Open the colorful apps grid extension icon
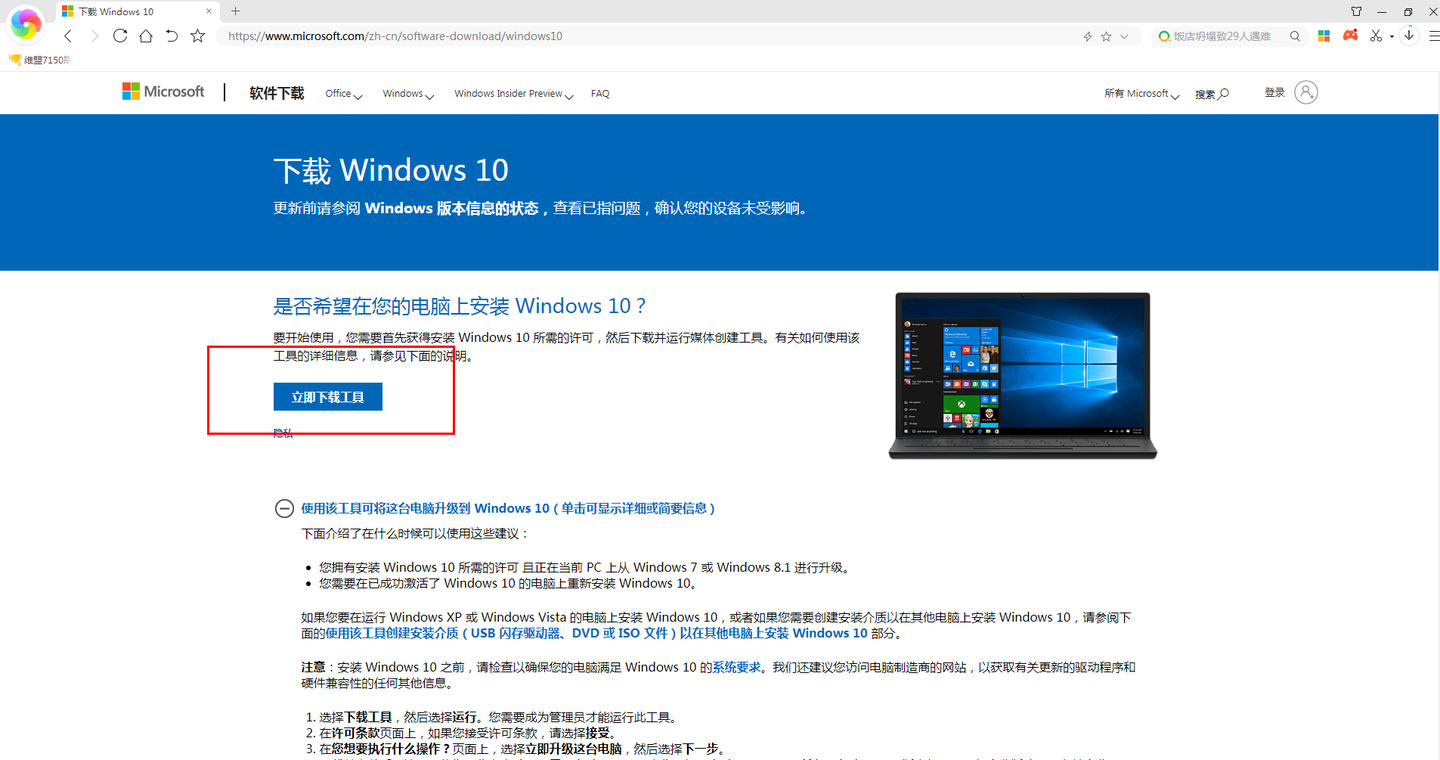The height and width of the screenshot is (760, 1440). coord(1324,36)
